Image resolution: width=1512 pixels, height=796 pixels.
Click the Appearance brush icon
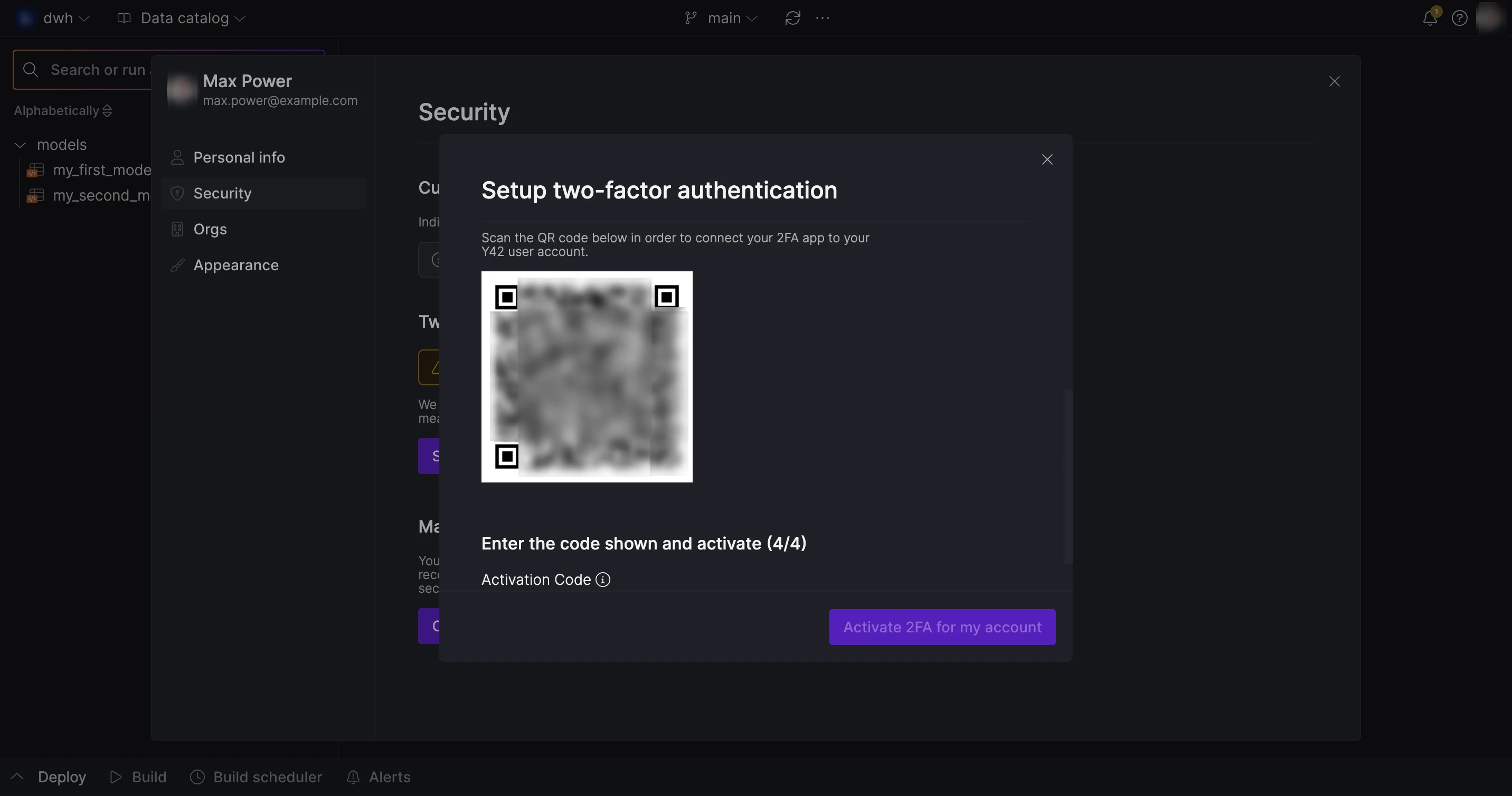pos(177,266)
